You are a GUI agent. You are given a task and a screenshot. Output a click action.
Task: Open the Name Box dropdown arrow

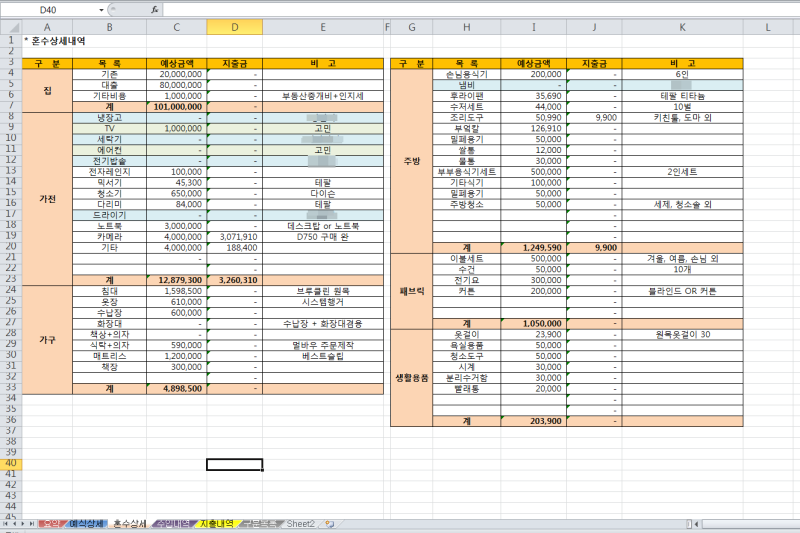coord(101,10)
